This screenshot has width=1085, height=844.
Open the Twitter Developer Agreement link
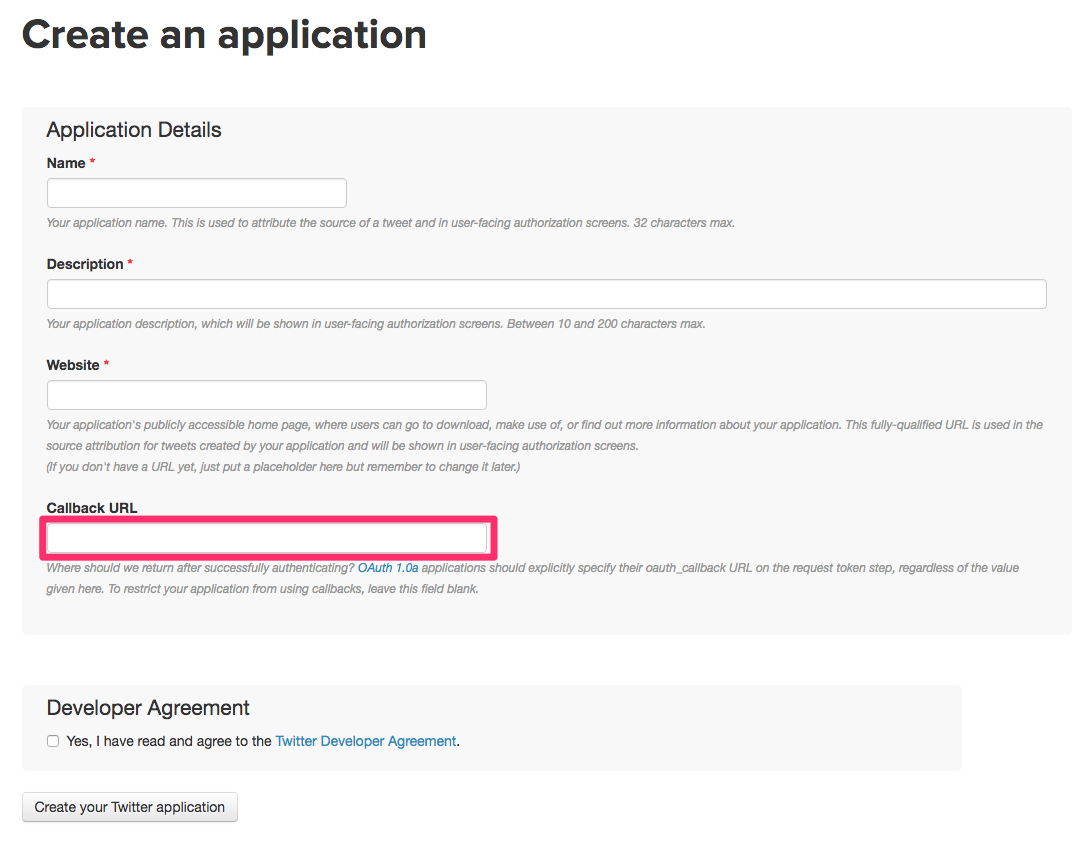(x=365, y=741)
